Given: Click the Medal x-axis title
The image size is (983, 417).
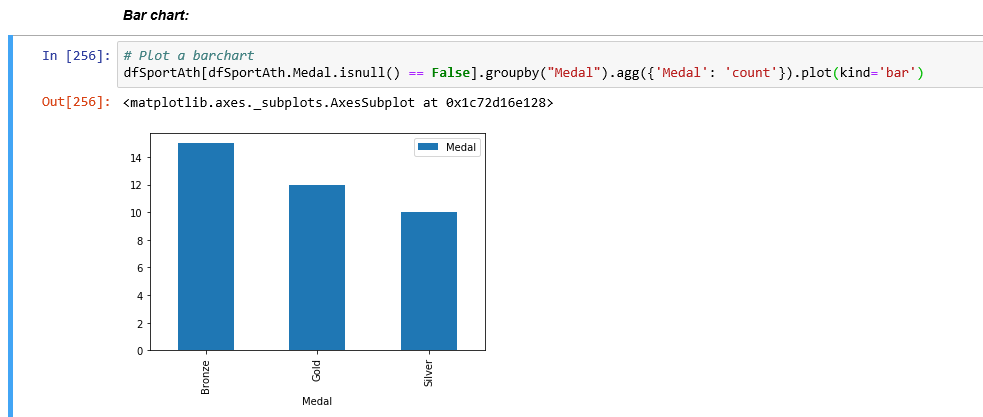Looking at the screenshot, I should tap(317, 402).
